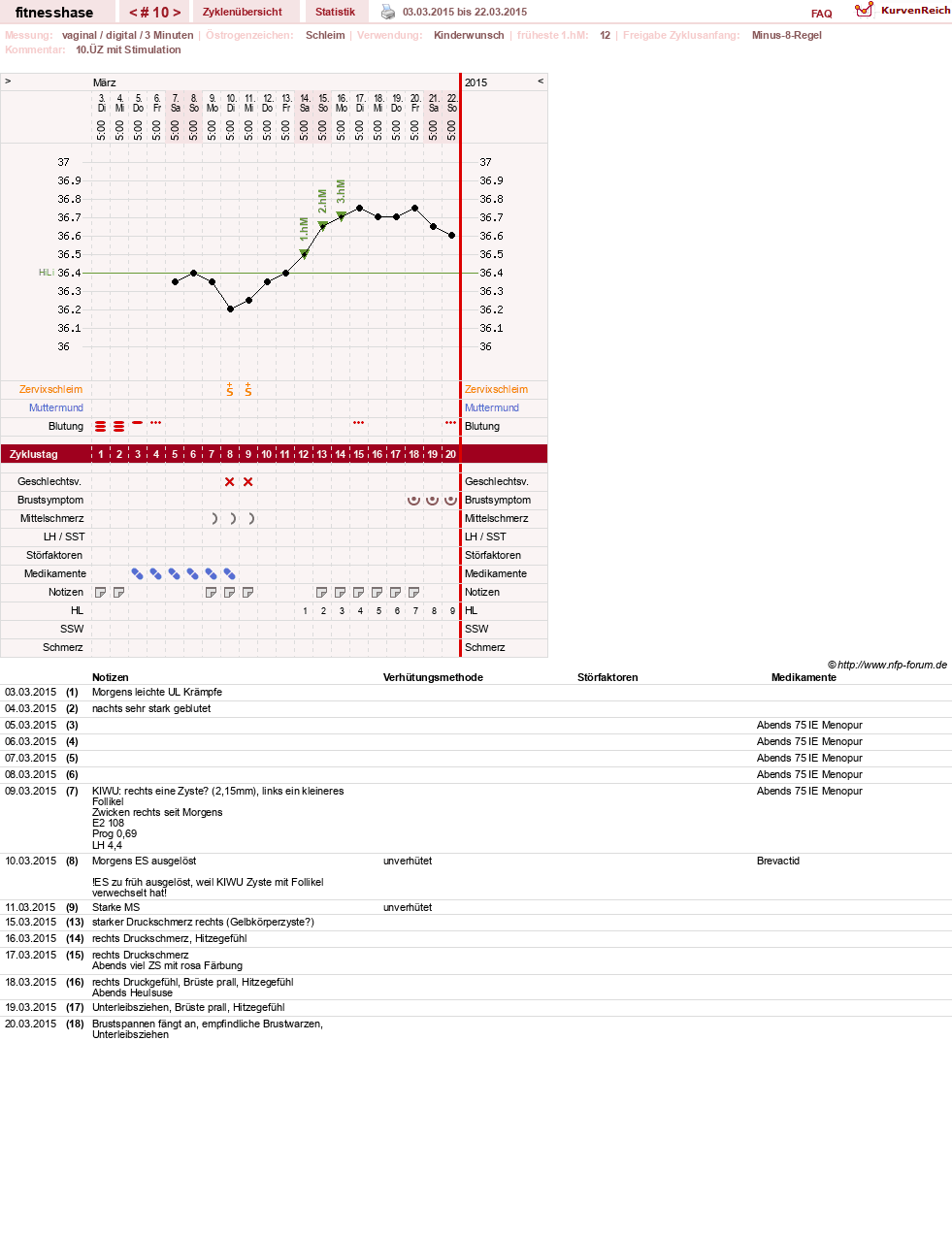Click medication pill icon on cycle day 5
Image resolution: width=952 pixels, height=1236 pixels.
click(175, 573)
